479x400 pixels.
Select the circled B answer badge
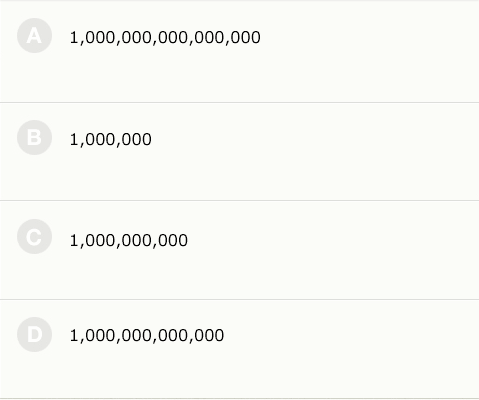point(34,138)
